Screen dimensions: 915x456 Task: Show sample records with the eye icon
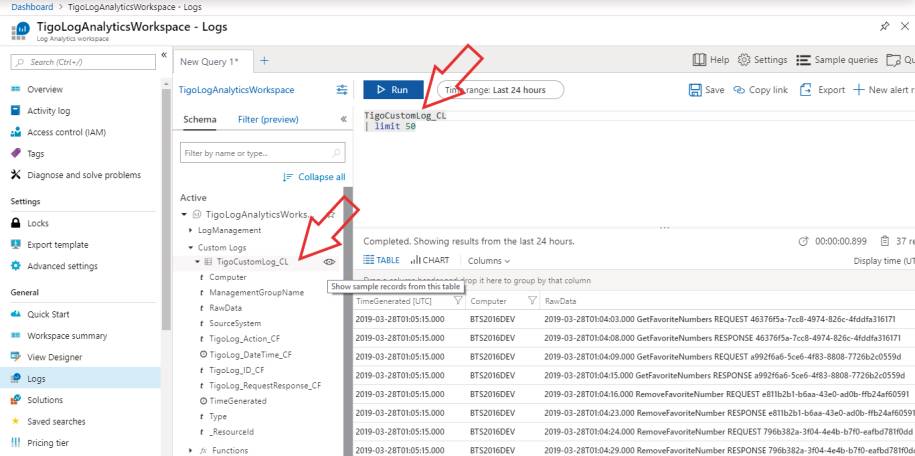click(x=330, y=262)
